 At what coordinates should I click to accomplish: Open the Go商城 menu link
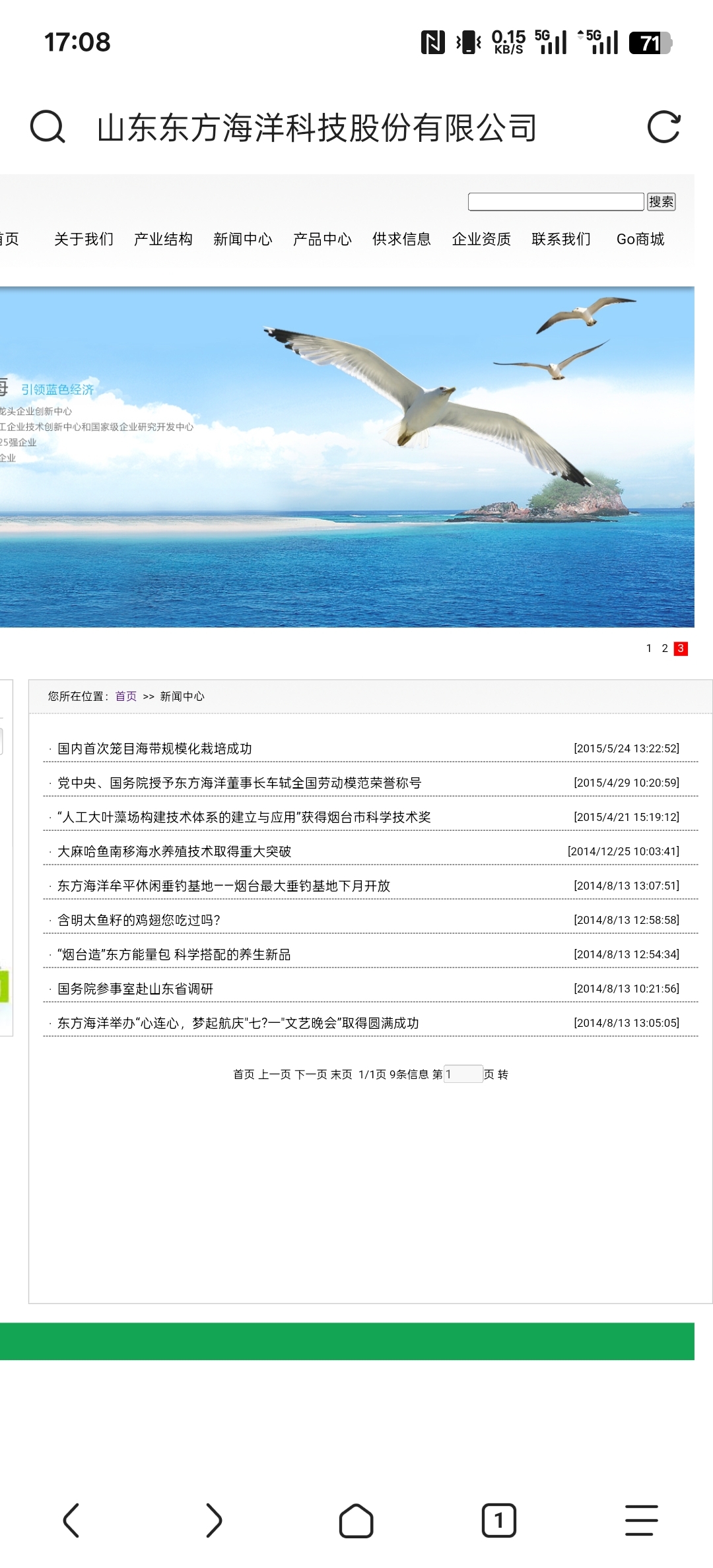pyautogui.click(x=640, y=239)
